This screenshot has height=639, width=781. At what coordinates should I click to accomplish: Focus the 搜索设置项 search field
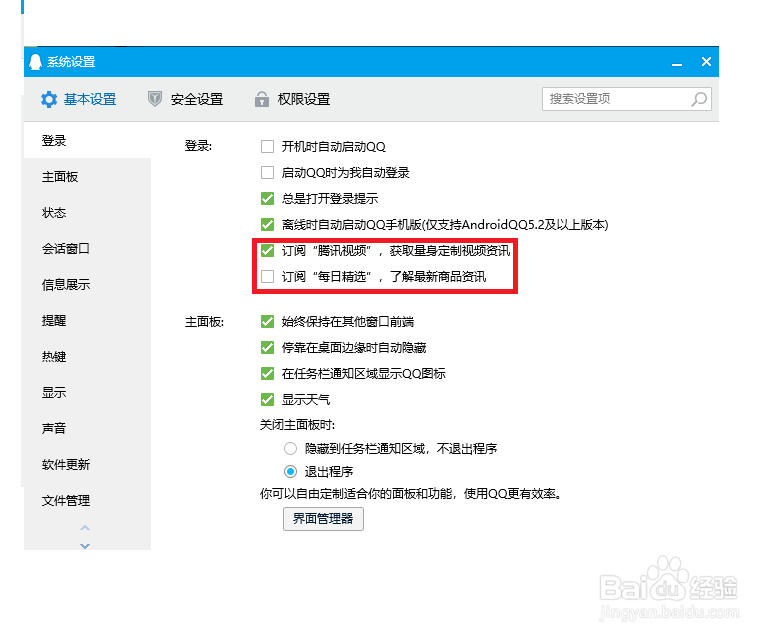627,99
